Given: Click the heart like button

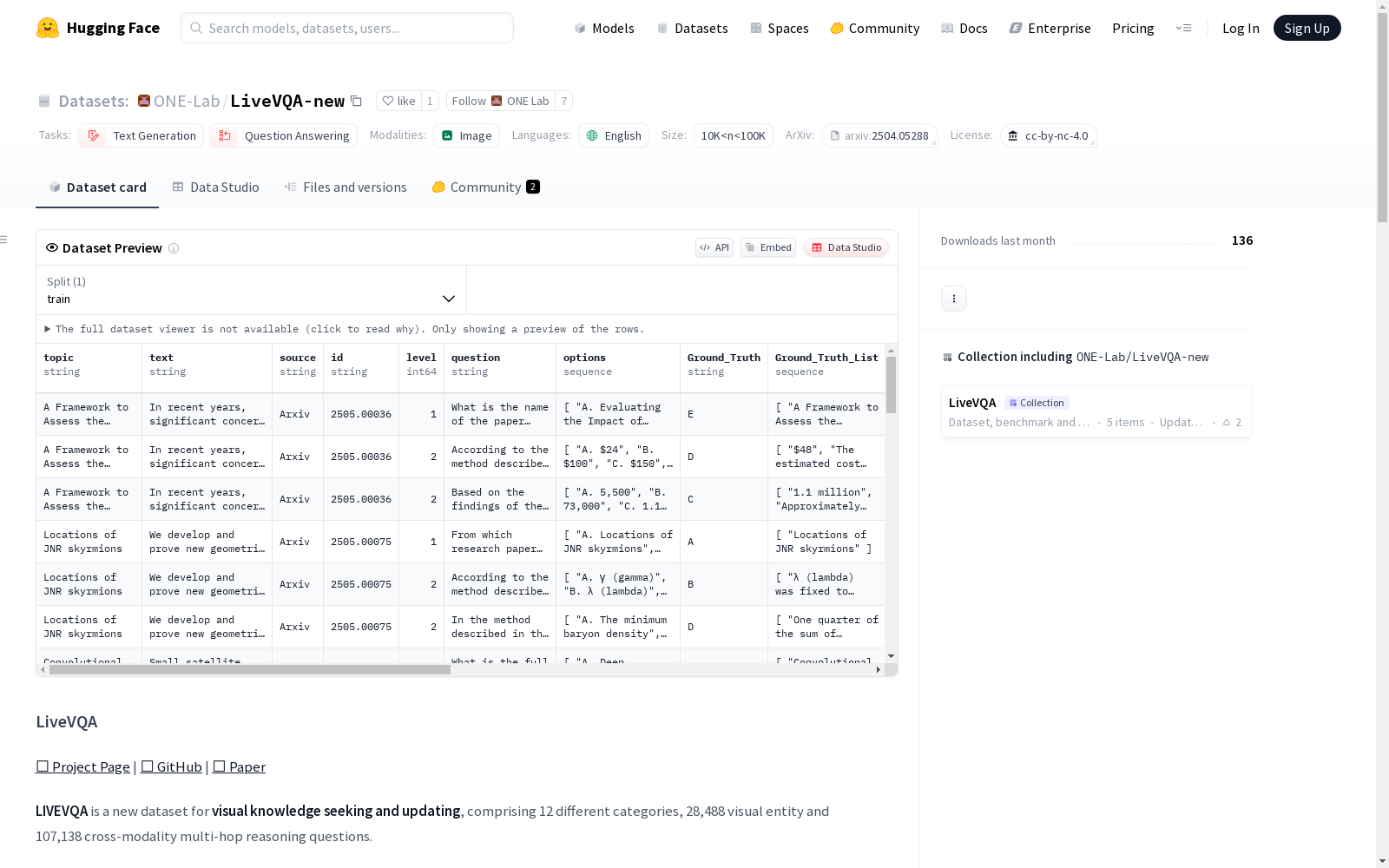Looking at the screenshot, I should pyautogui.click(x=399, y=101).
